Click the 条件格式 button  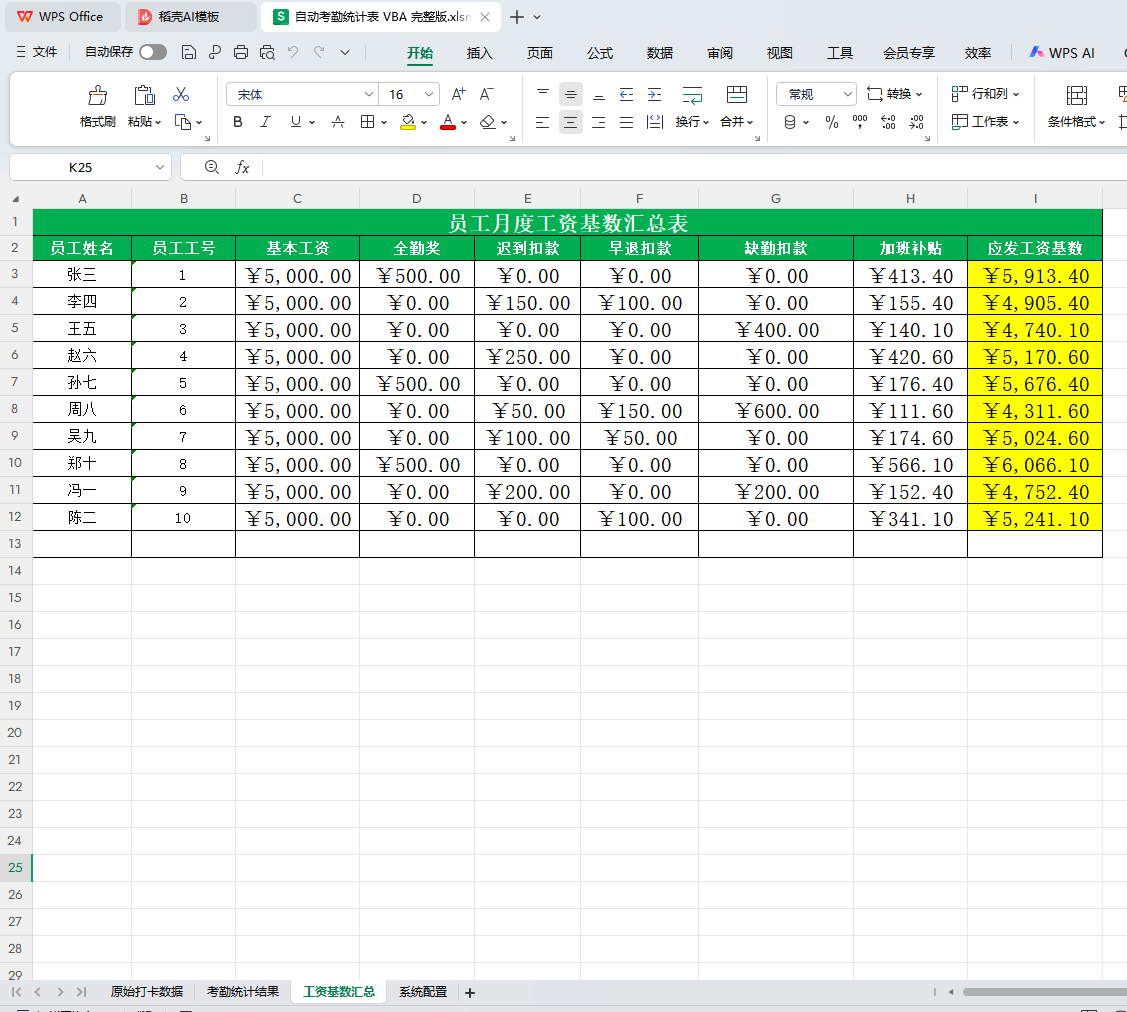tap(1076, 106)
